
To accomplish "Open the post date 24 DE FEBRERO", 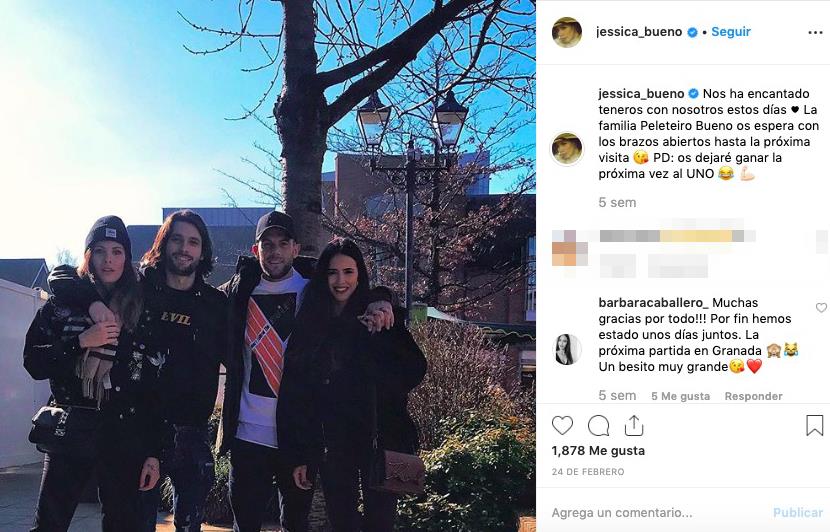I will (588, 472).
